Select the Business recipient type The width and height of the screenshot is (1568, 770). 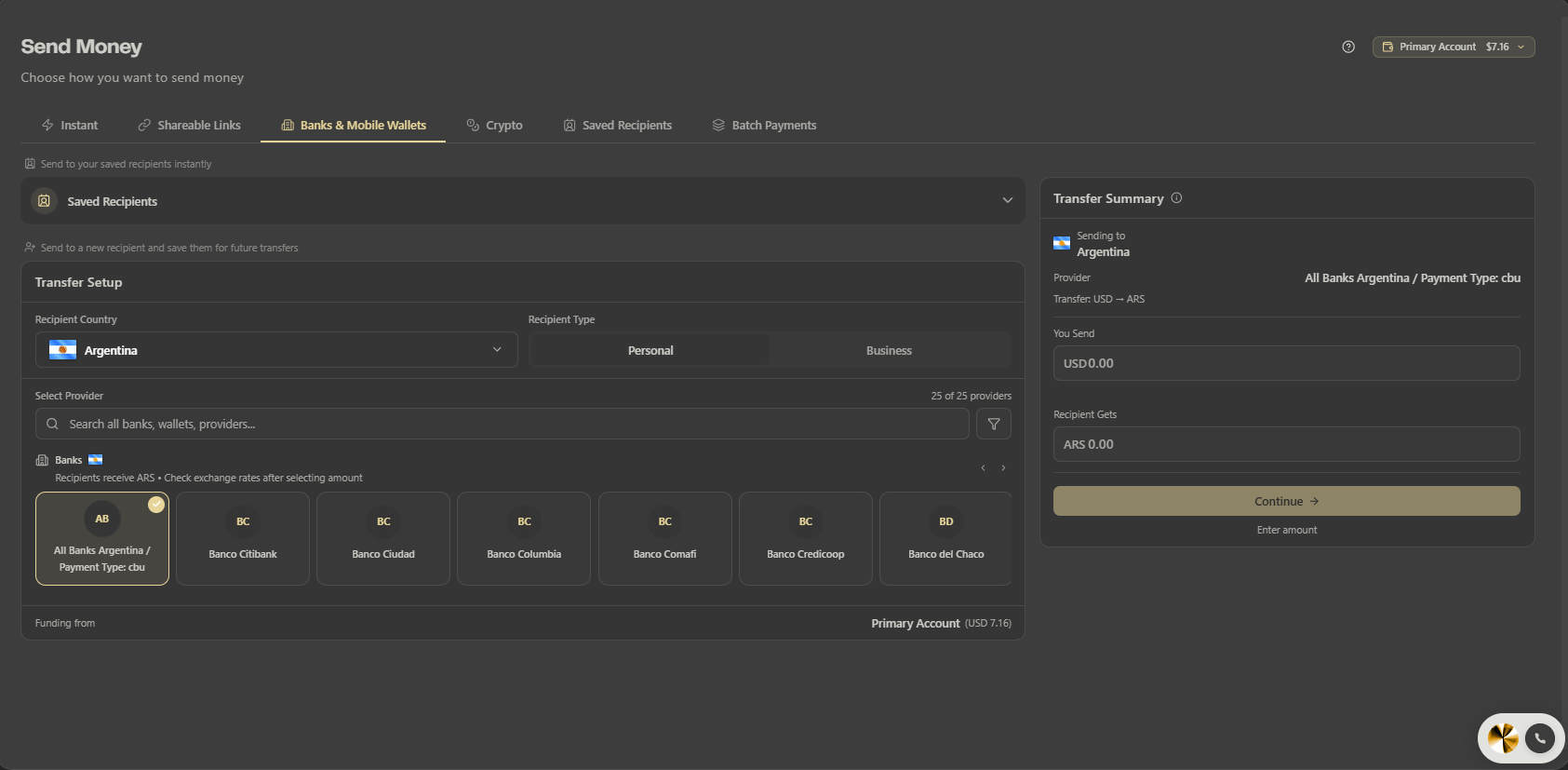889,351
